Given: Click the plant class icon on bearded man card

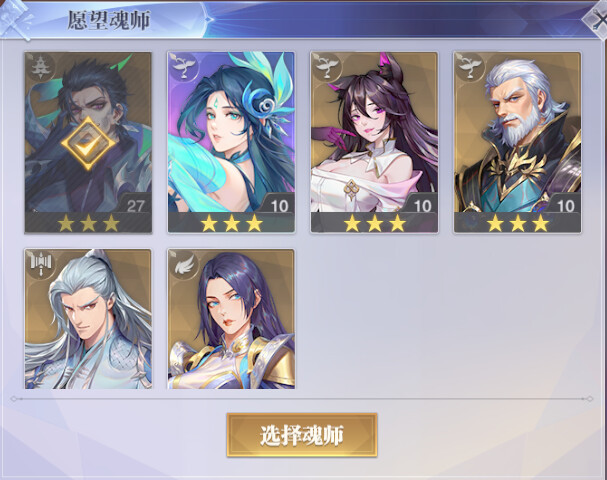Looking at the screenshot, I should 468,67.
